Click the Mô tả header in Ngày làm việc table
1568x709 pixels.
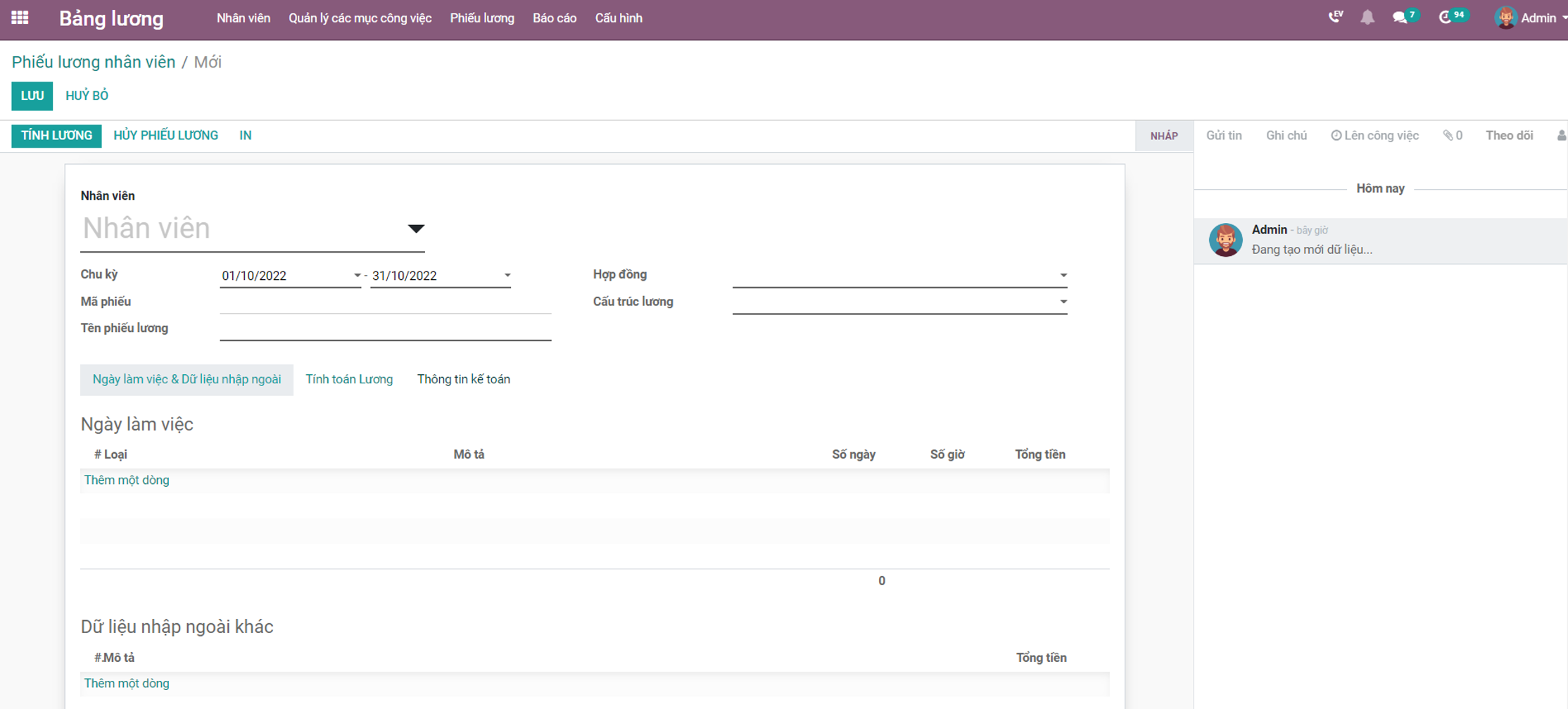[469, 454]
